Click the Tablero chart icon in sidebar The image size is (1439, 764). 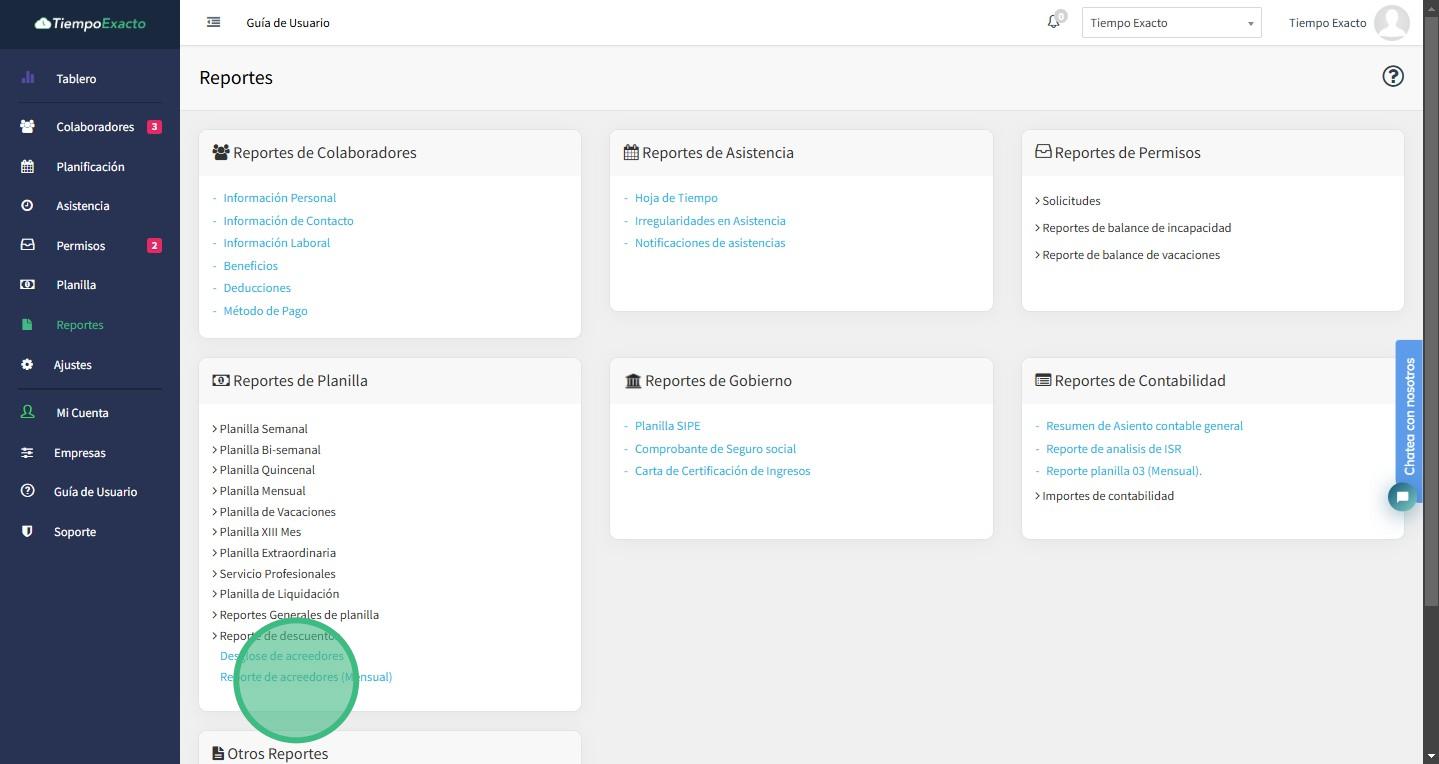tap(27, 78)
